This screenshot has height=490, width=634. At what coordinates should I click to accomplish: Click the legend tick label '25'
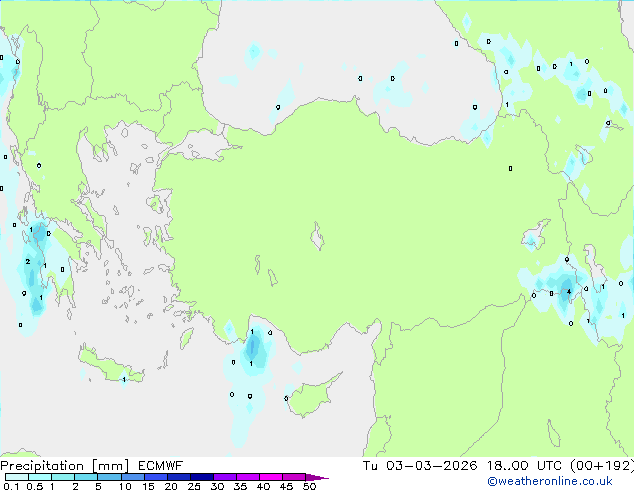click(x=194, y=486)
